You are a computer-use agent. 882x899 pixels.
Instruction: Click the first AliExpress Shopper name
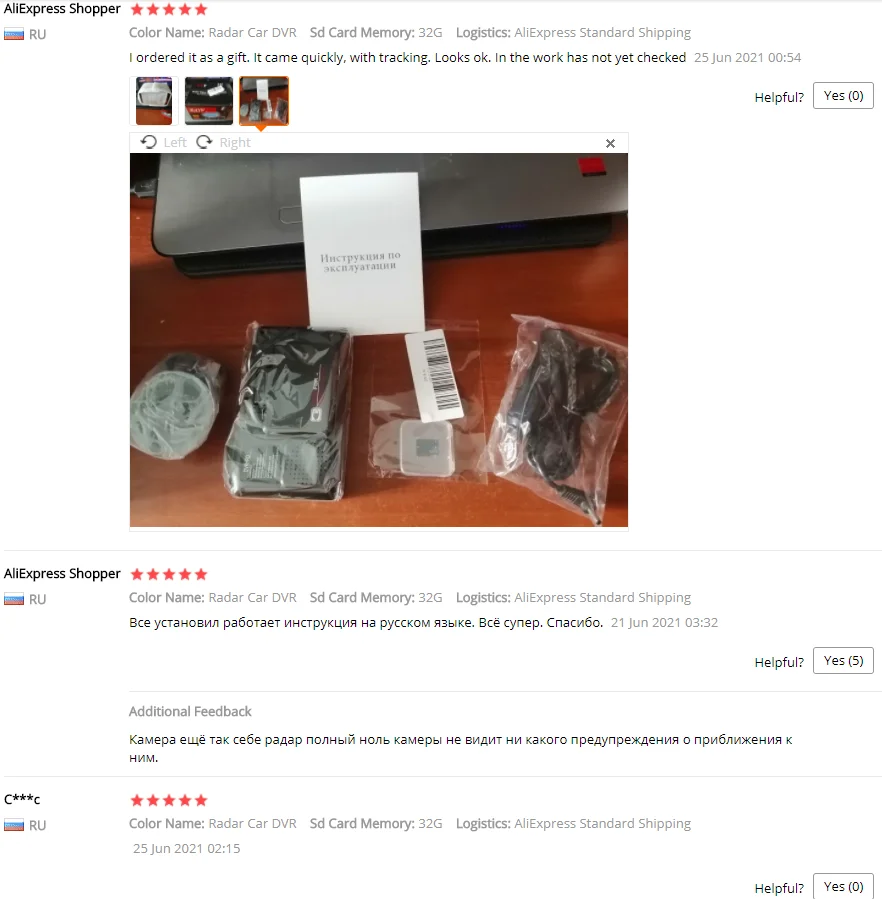(x=62, y=9)
